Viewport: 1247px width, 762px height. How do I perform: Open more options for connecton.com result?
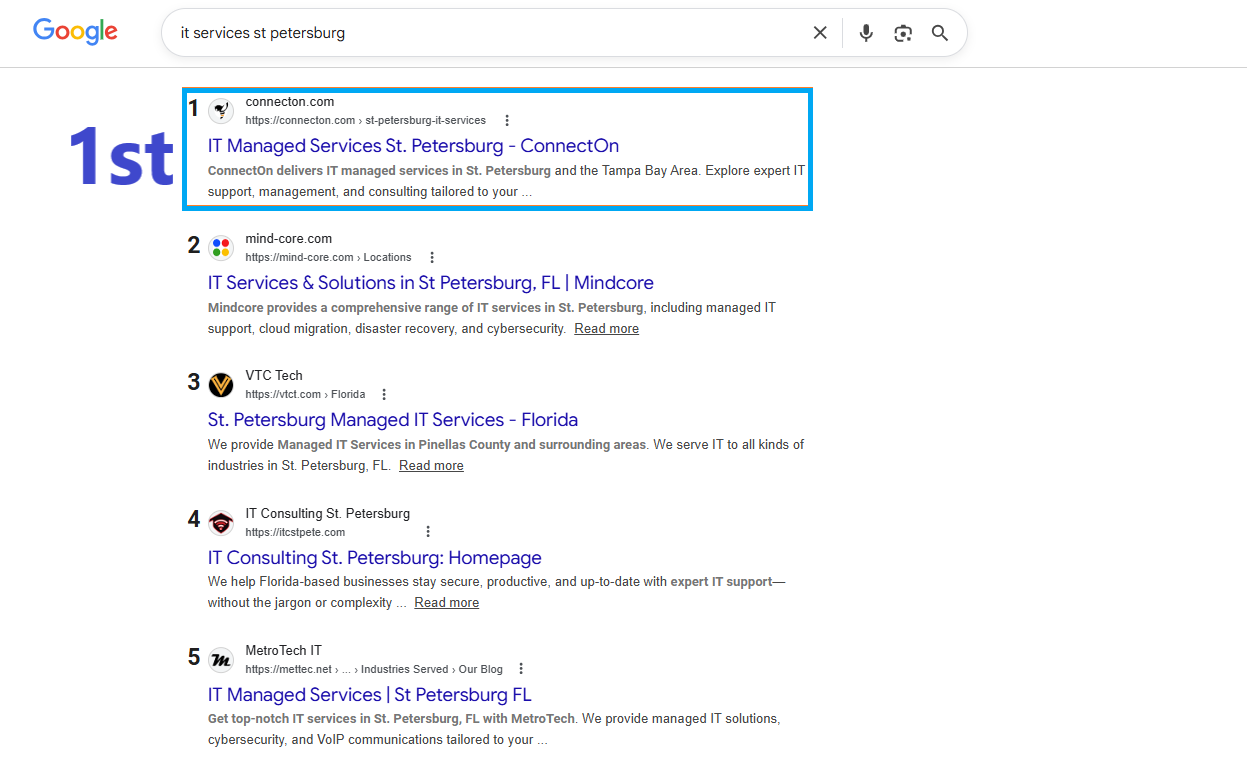pyautogui.click(x=507, y=120)
